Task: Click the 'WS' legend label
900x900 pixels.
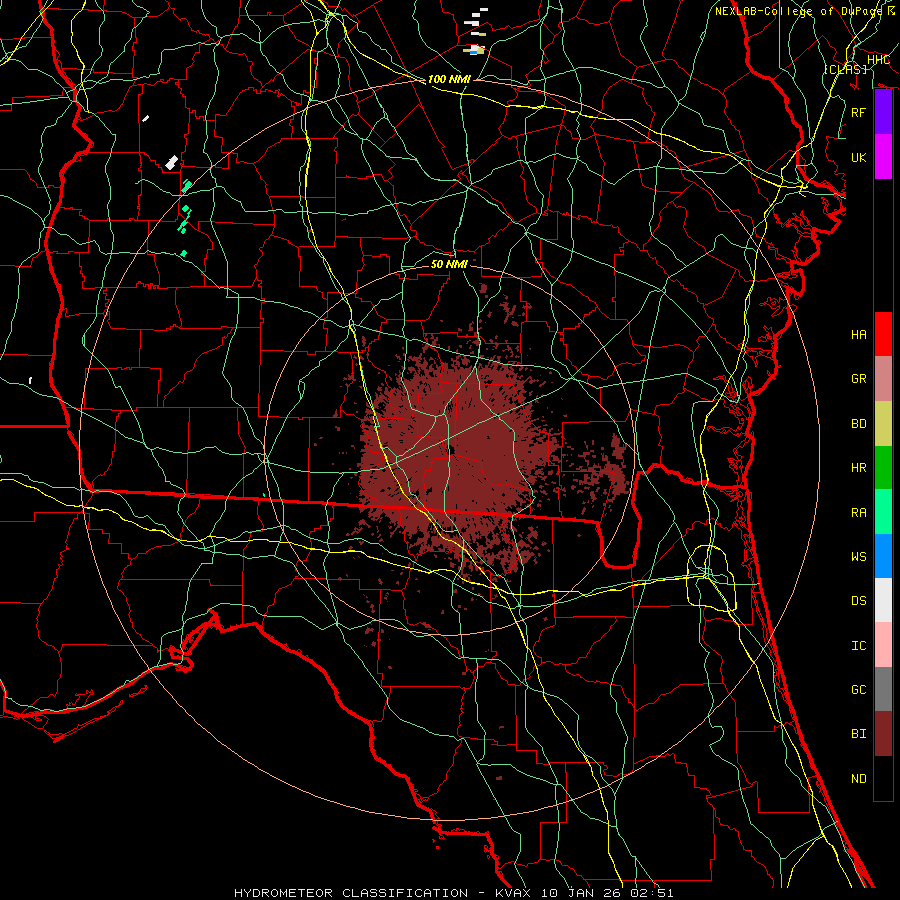Action: click(858, 556)
